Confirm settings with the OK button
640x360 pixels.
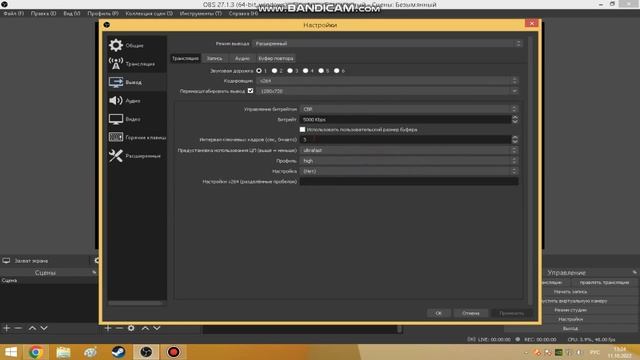(x=438, y=313)
